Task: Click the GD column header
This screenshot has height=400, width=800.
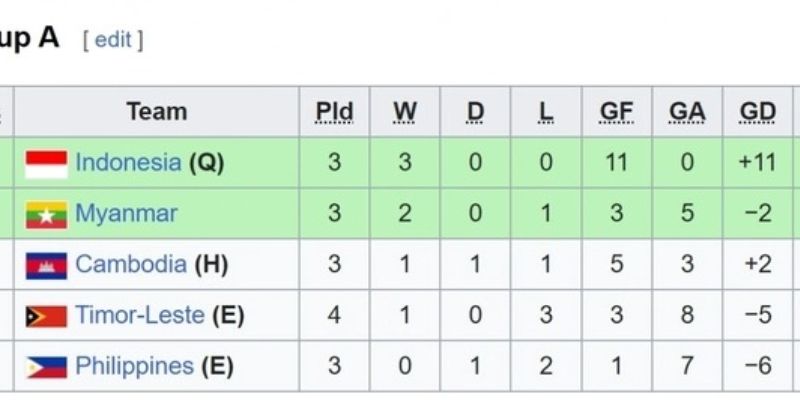Action: pyautogui.click(x=758, y=111)
